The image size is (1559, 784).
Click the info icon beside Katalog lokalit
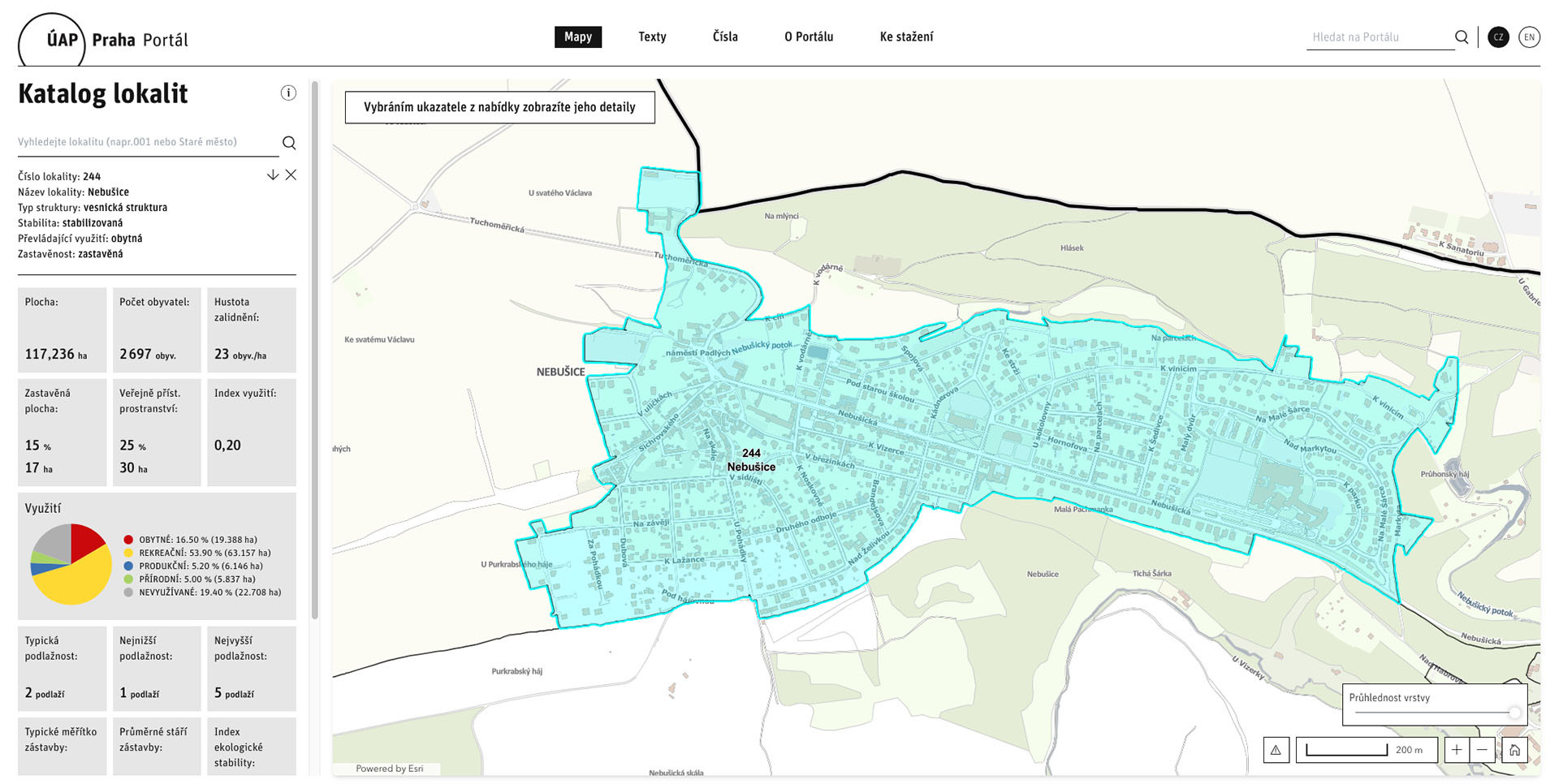tap(288, 93)
